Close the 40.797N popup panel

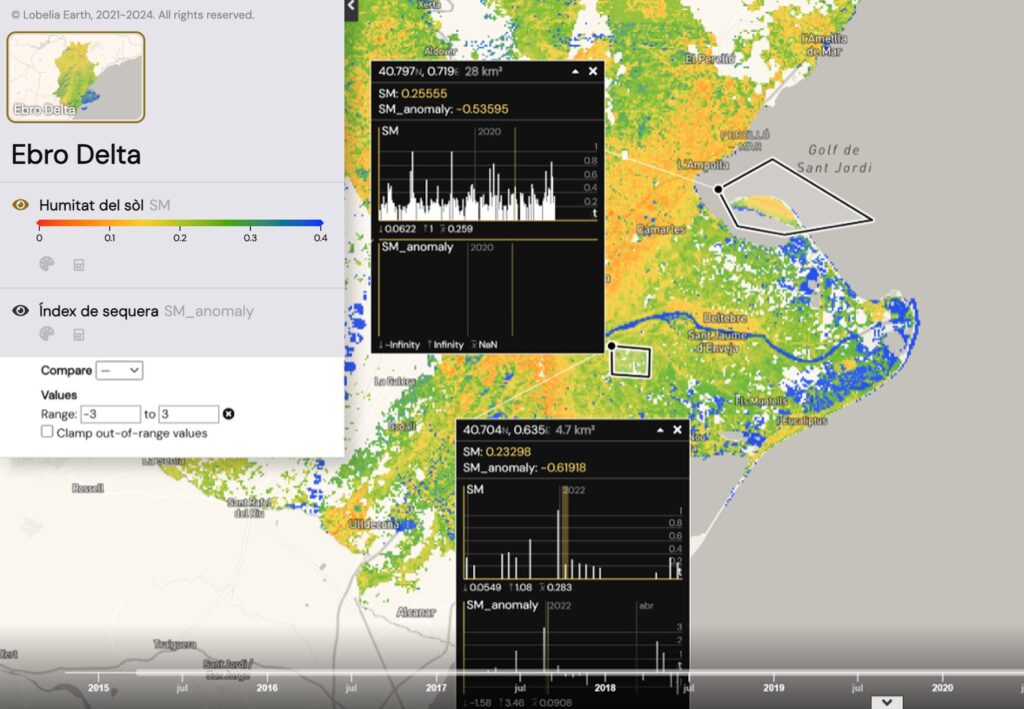593,72
